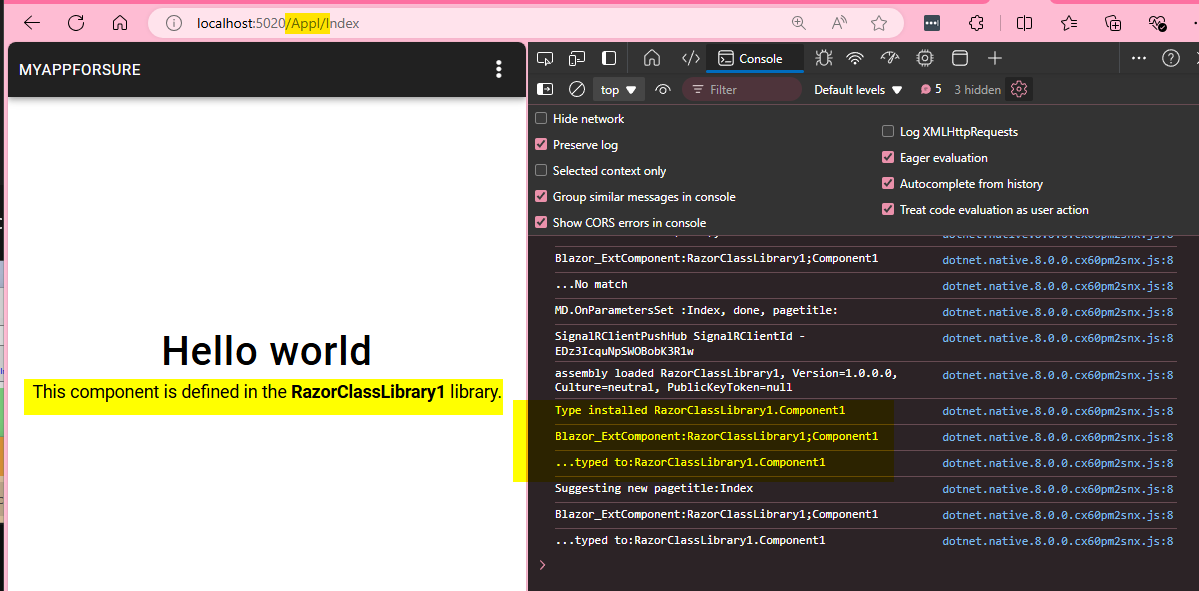Open the Network wifi icon panel
Screen dimensions: 1199x591
(x=855, y=58)
